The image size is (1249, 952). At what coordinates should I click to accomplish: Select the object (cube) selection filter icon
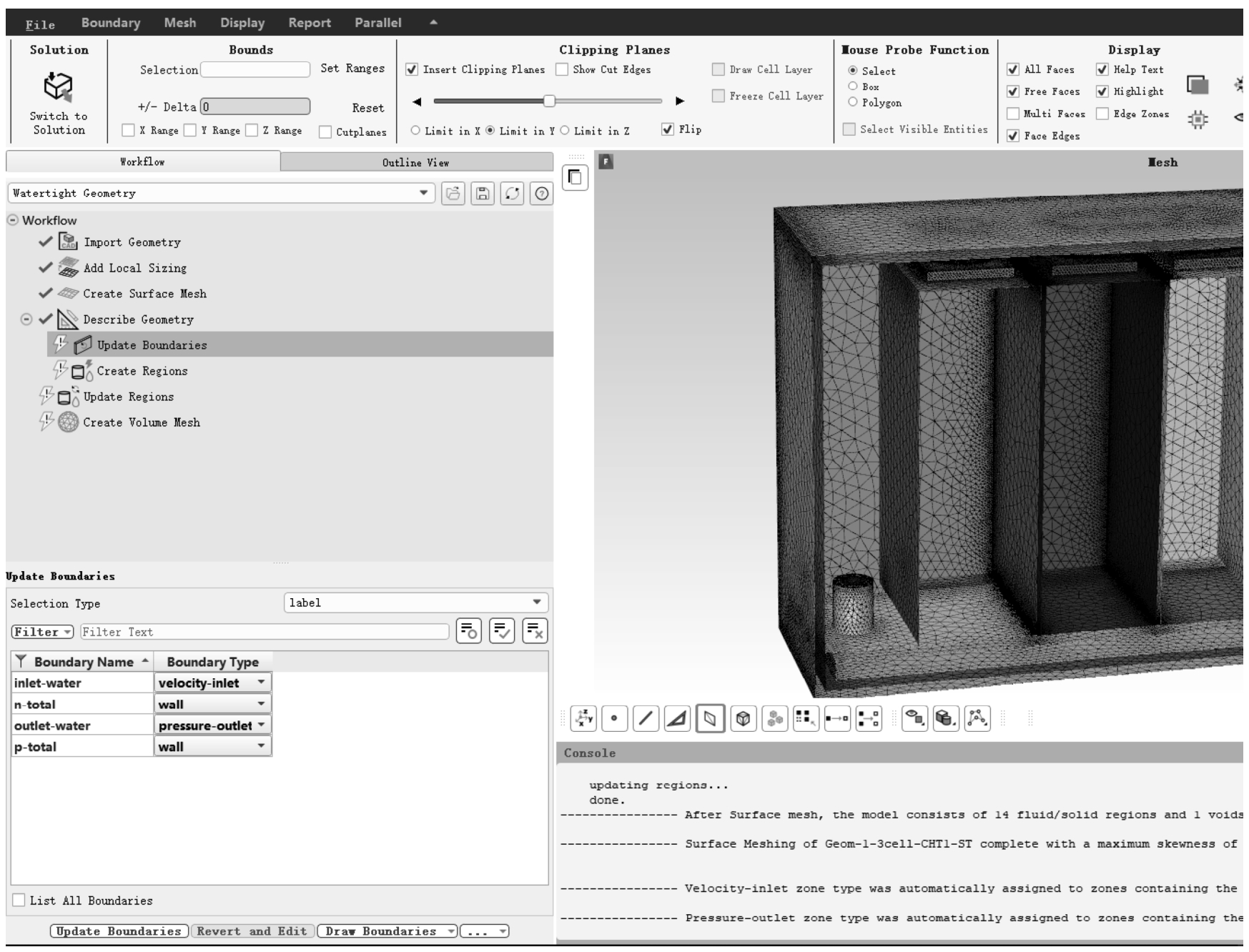point(743,718)
